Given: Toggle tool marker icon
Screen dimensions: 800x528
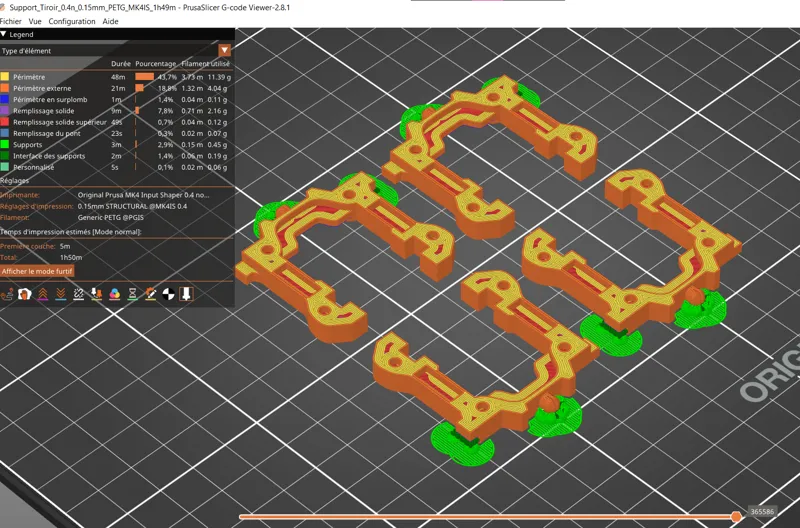Looking at the screenshot, I should coord(186,294).
